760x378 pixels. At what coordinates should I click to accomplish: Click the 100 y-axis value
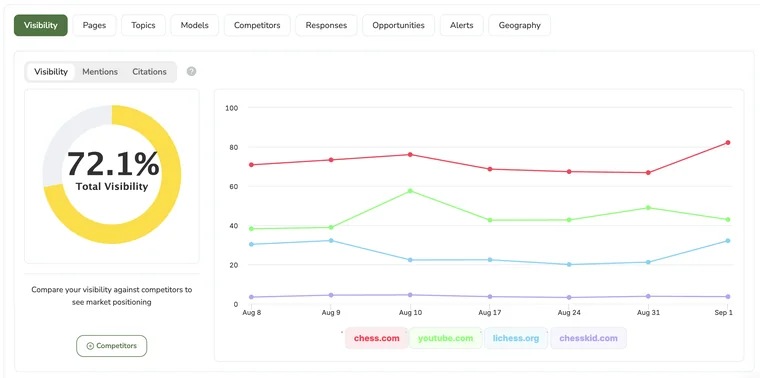[x=232, y=108]
